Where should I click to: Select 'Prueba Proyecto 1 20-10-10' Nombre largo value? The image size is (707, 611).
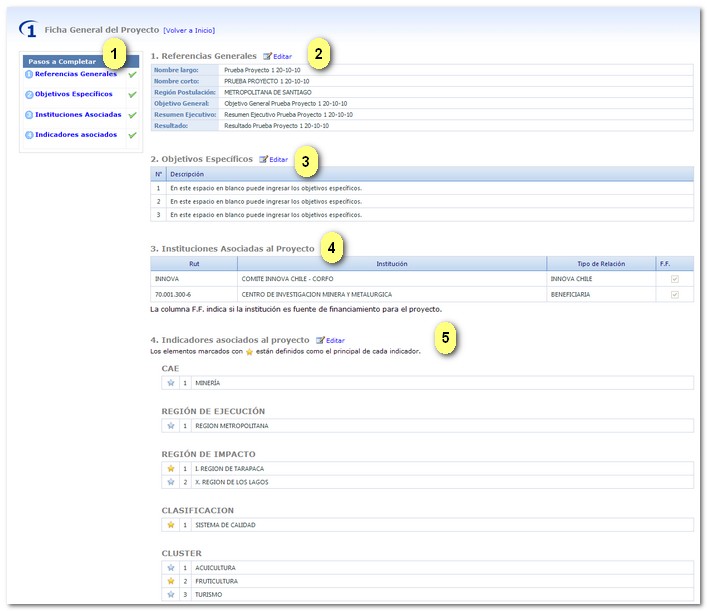[262, 70]
